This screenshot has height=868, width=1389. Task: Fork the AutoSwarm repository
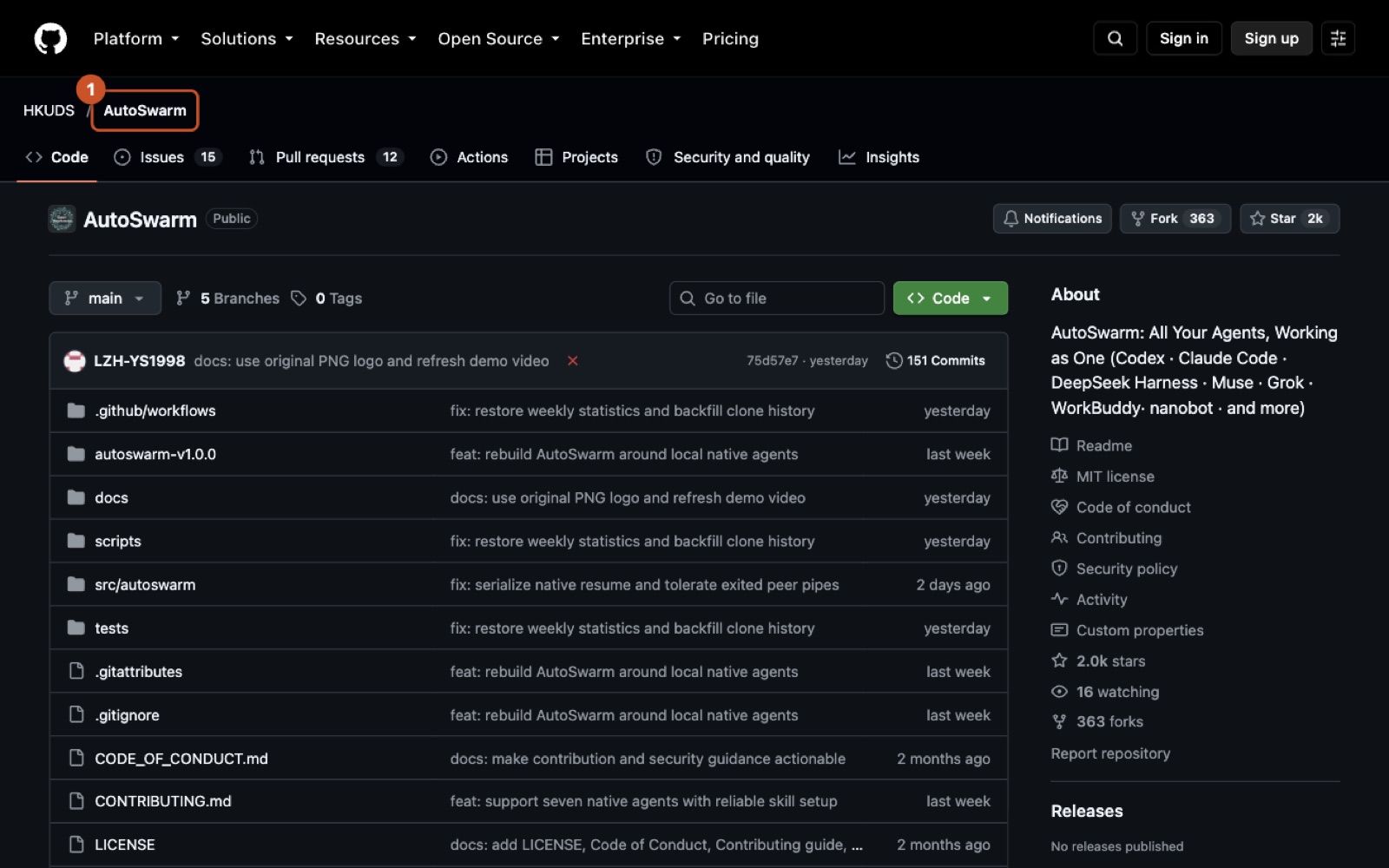(x=1175, y=219)
